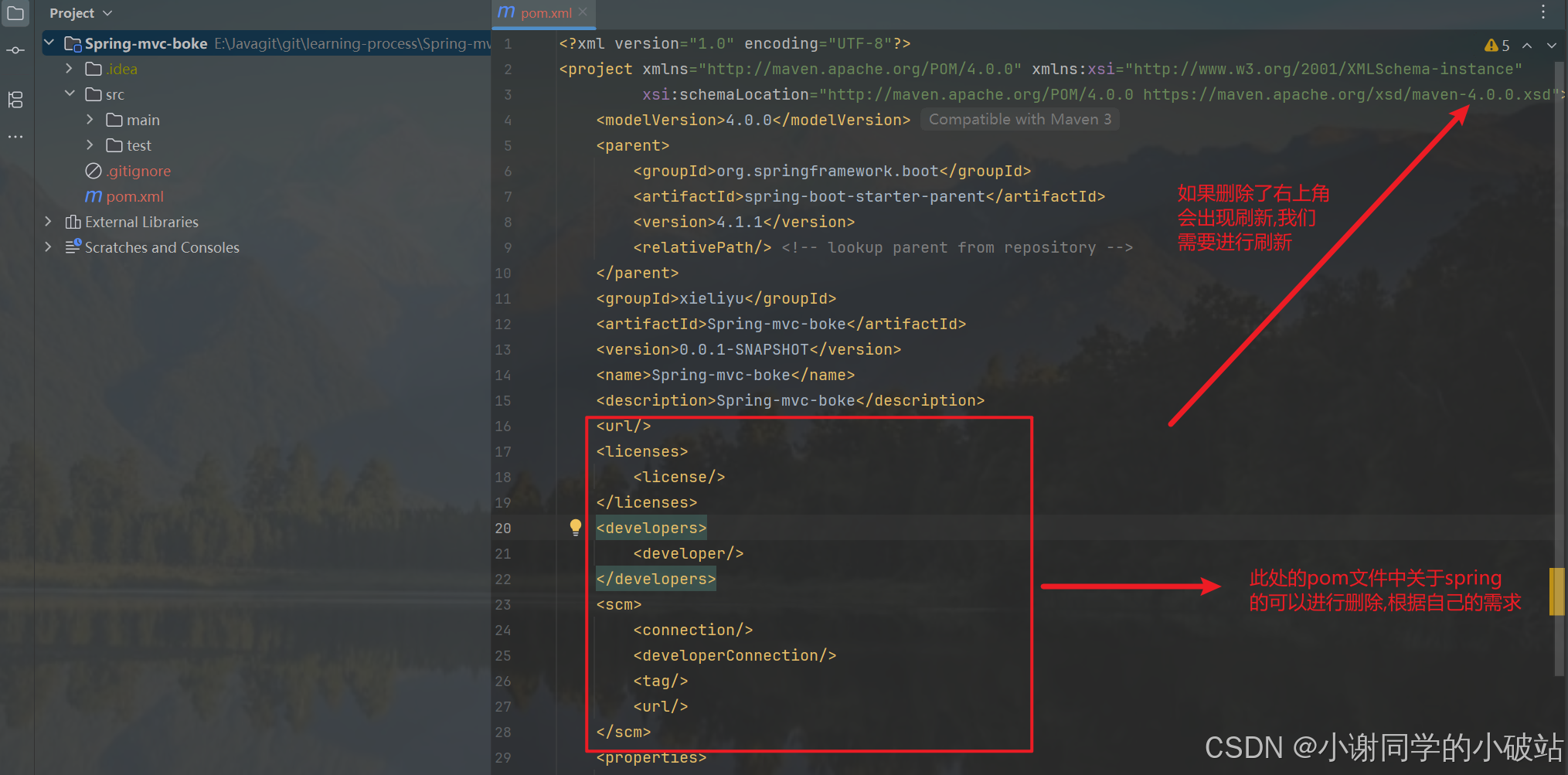Viewport: 1568px width, 775px height.
Task: Select .gitignore file in project tree
Action: point(128,171)
